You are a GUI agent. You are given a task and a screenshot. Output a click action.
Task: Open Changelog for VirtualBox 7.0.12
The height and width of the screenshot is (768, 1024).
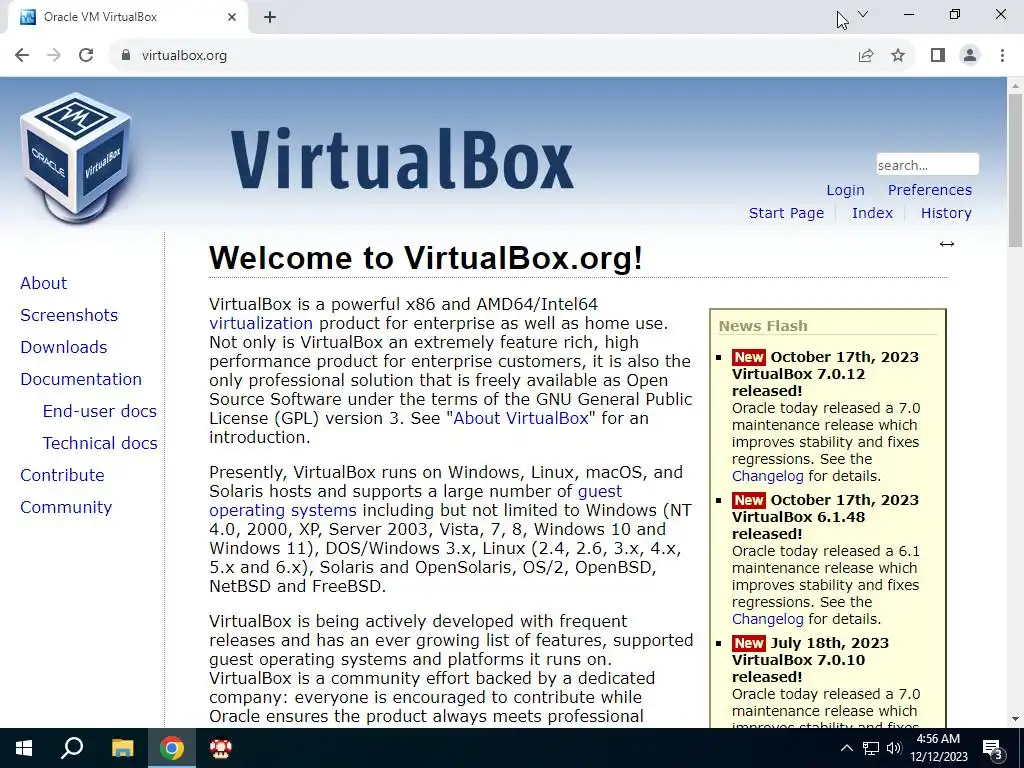(767, 476)
